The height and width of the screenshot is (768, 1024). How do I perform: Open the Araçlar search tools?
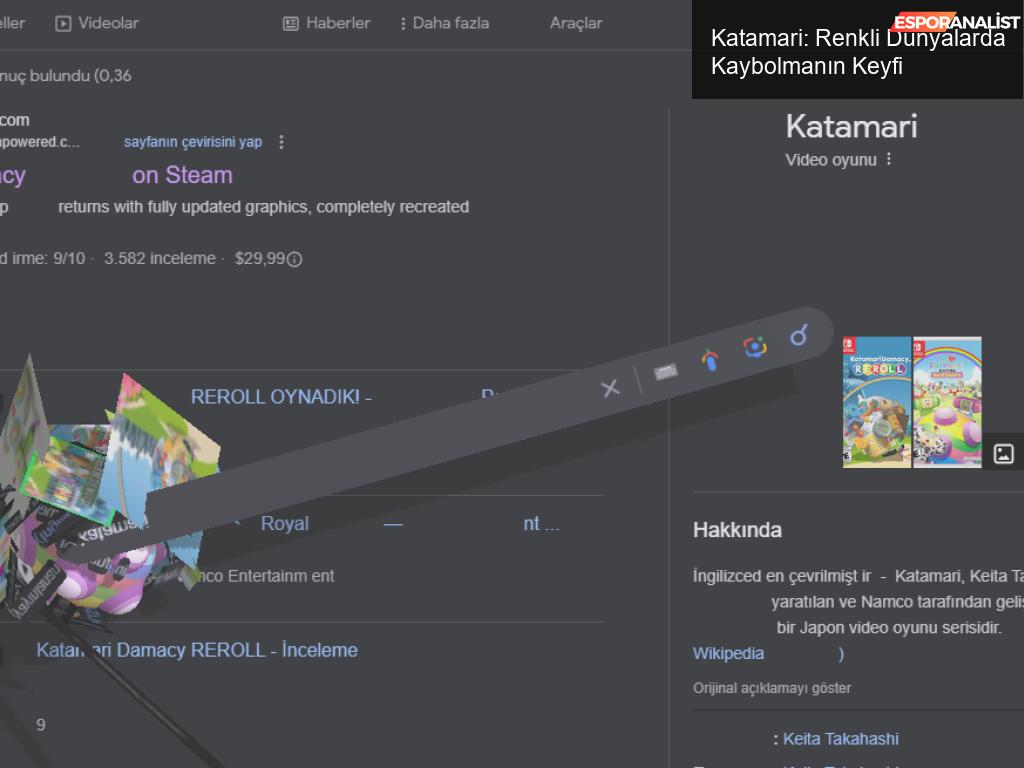576,23
